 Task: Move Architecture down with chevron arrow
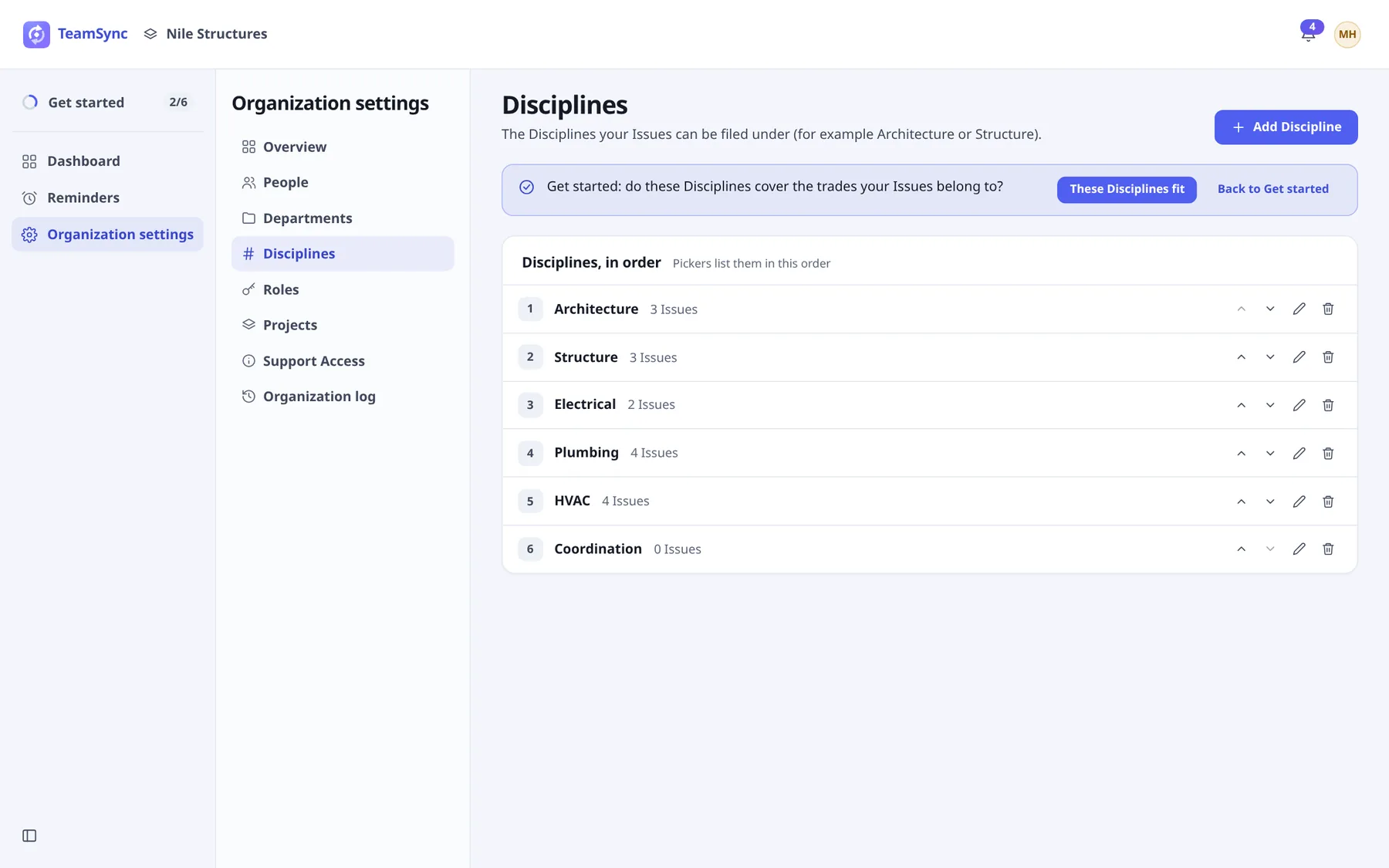[1270, 309]
